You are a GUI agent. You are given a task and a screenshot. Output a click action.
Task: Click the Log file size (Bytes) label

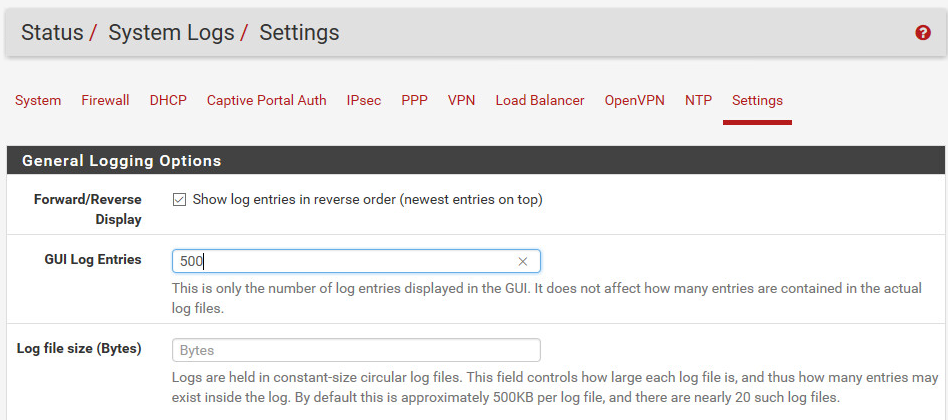(79, 348)
